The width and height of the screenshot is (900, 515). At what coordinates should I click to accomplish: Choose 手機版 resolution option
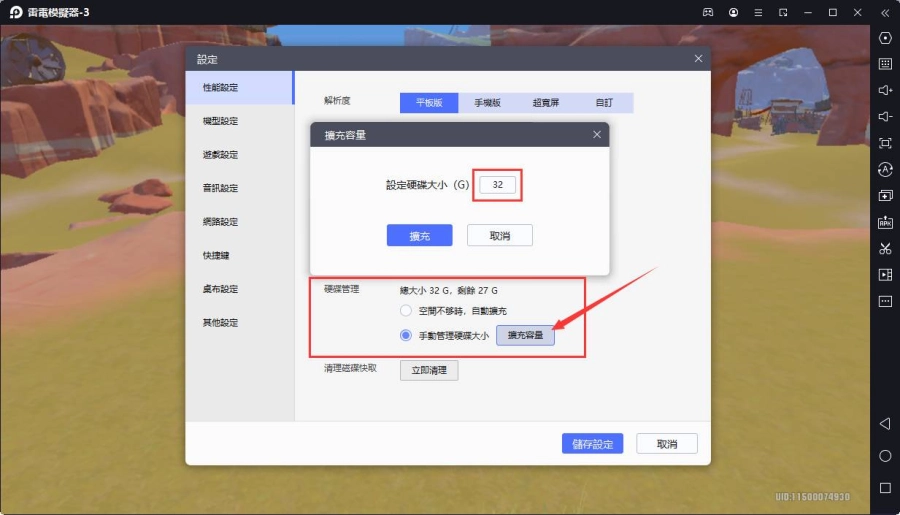click(x=487, y=103)
